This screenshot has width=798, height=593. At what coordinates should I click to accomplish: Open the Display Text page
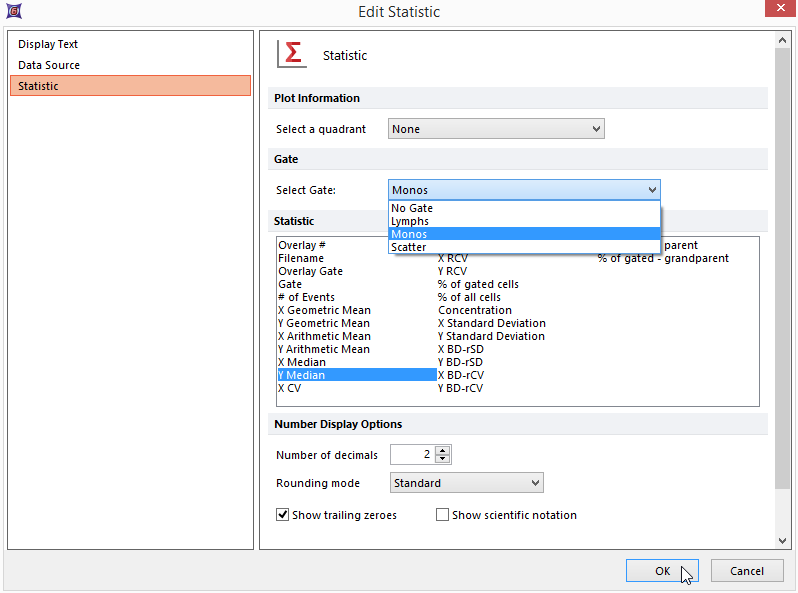[x=48, y=44]
